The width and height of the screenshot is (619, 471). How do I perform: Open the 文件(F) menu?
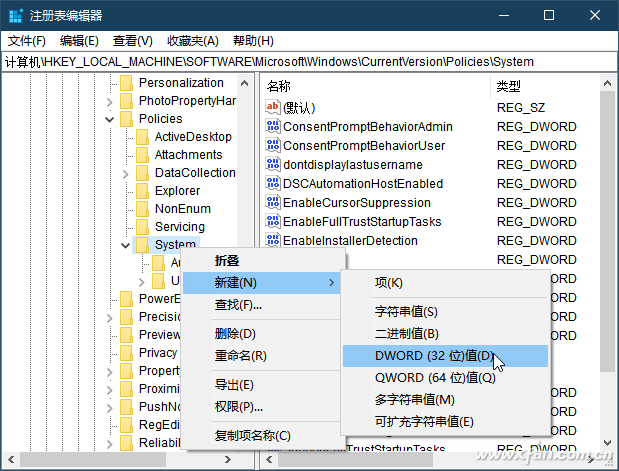[x=27, y=41]
